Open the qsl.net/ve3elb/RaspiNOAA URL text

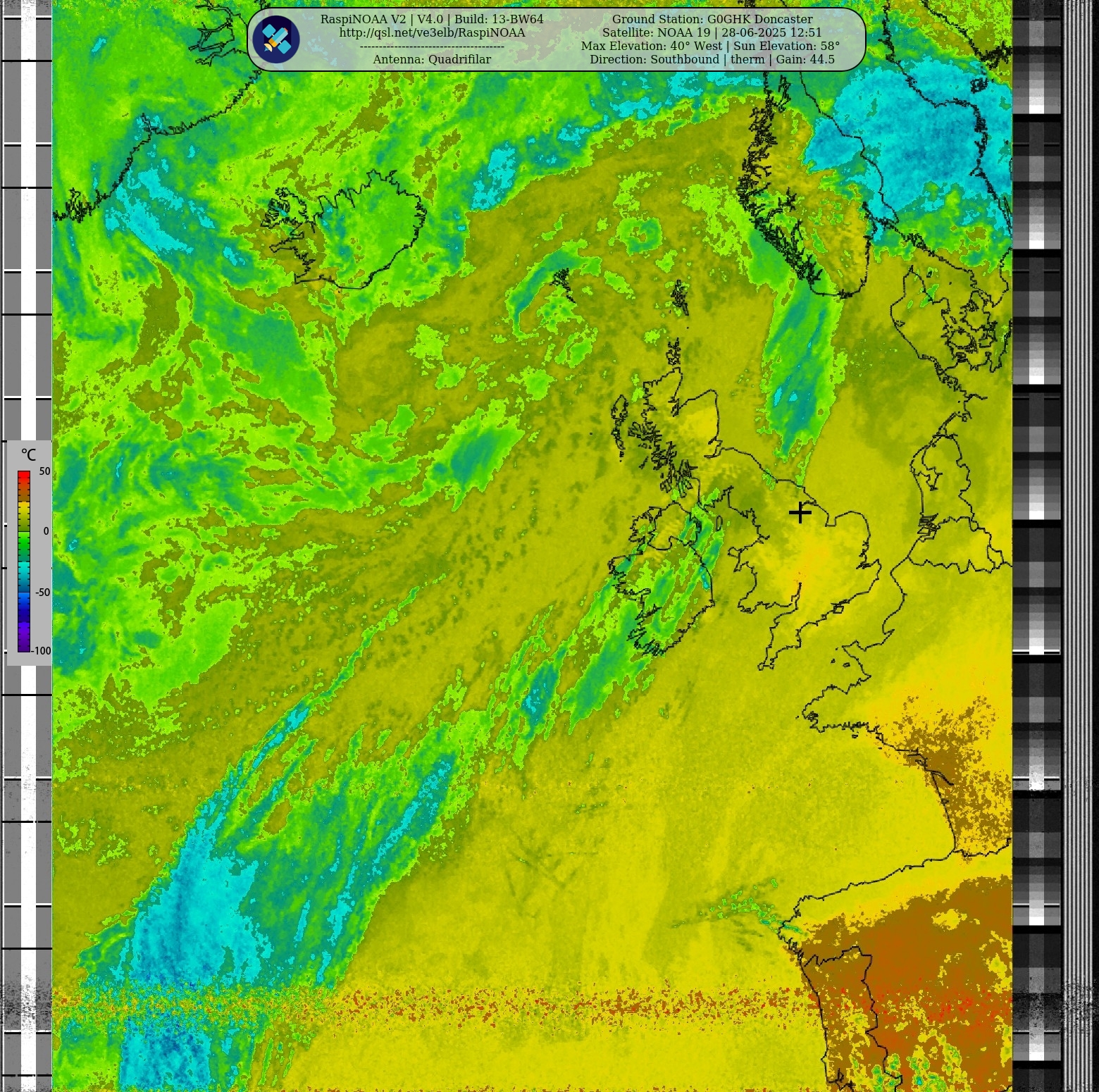tap(432, 32)
